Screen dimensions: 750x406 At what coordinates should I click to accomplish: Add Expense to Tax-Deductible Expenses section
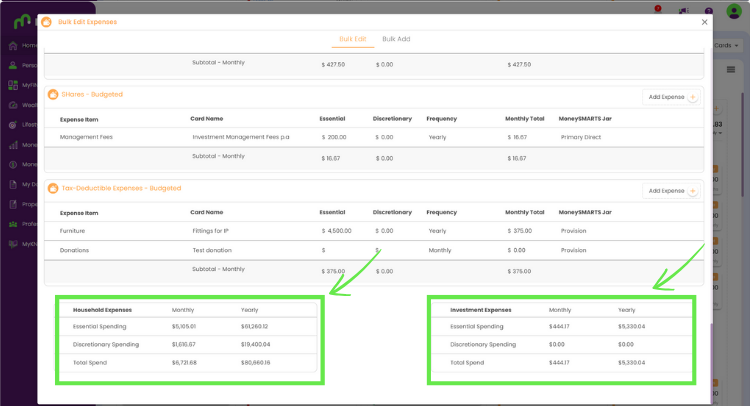[672, 191]
